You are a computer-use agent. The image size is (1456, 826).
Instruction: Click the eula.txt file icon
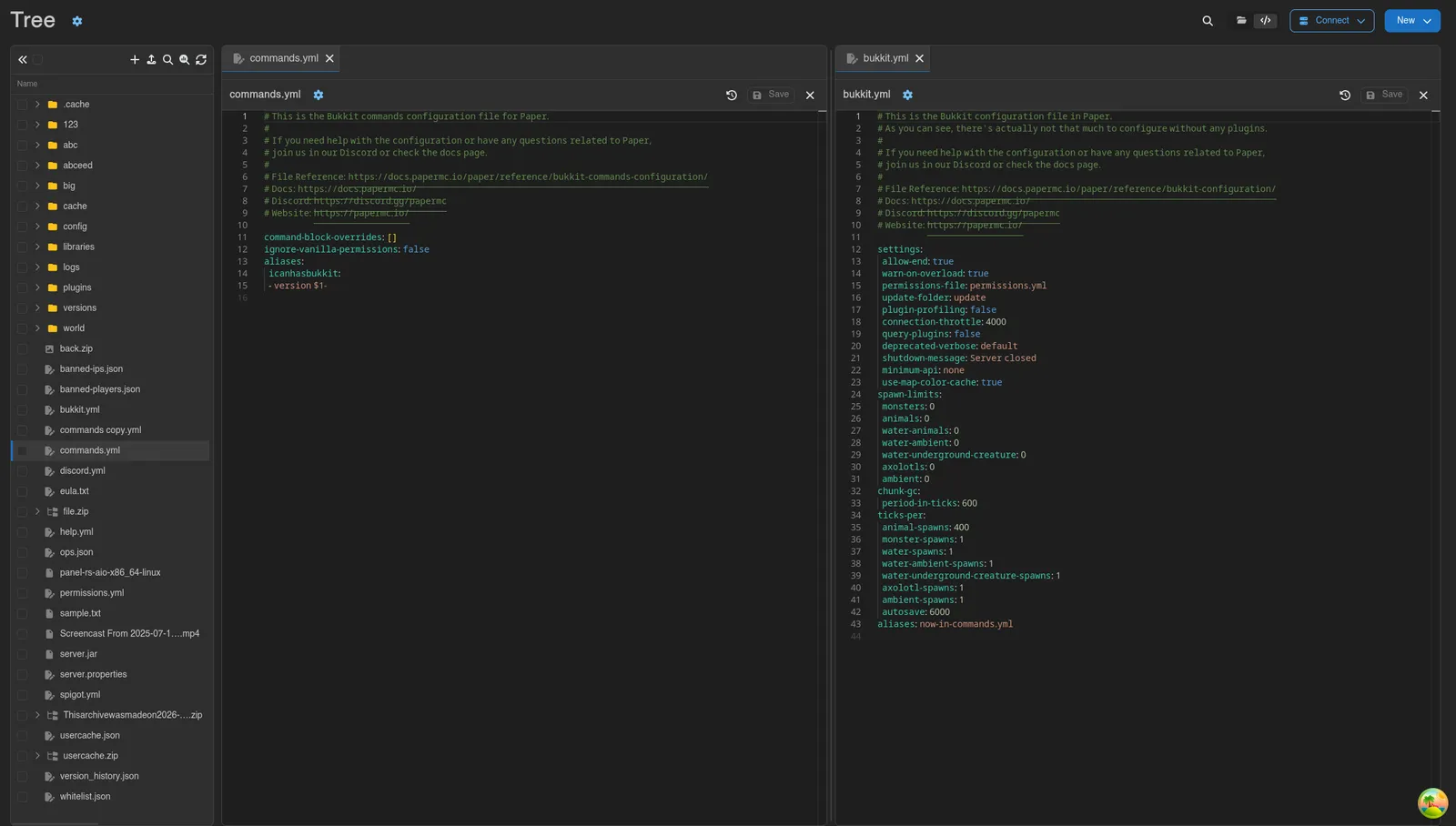[x=49, y=491]
